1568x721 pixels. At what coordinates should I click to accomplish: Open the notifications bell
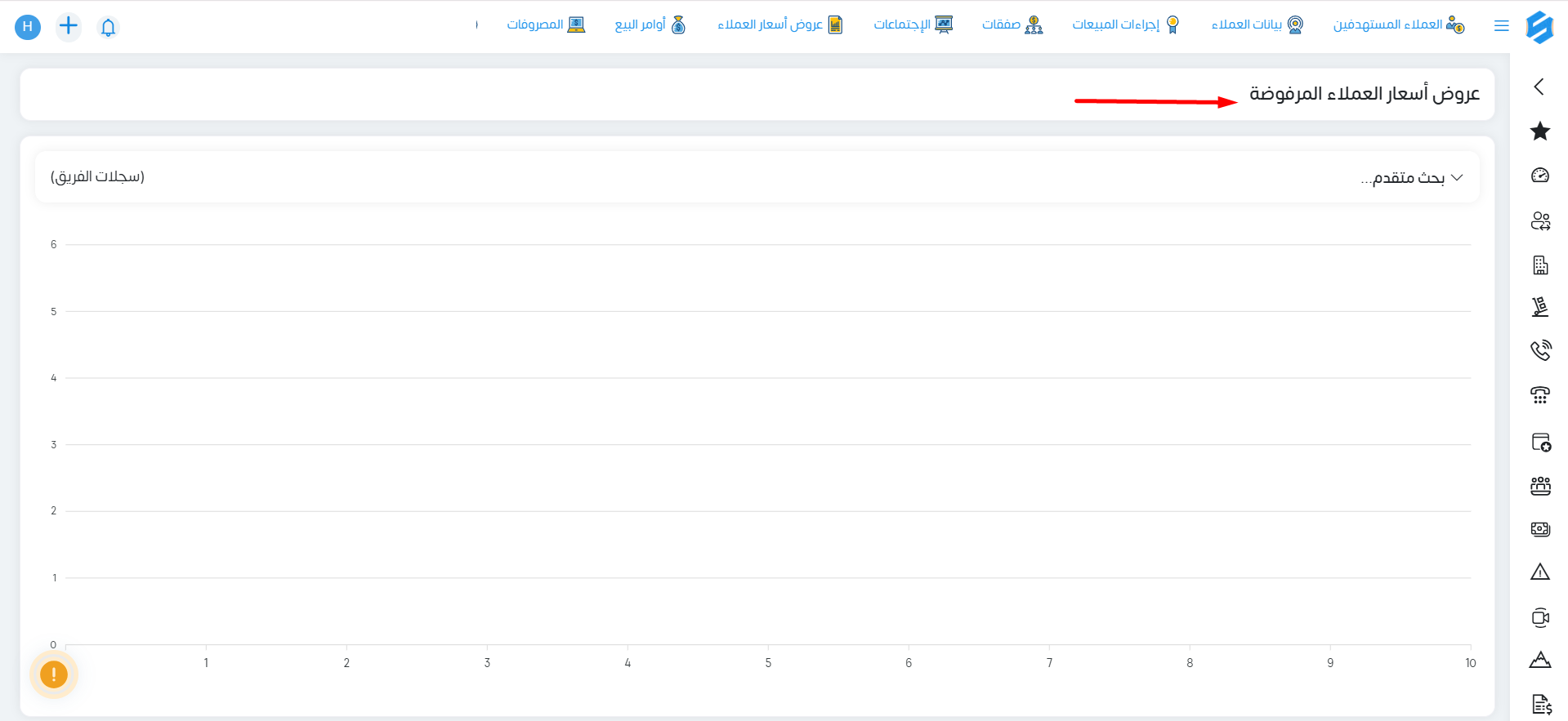click(x=108, y=27)
